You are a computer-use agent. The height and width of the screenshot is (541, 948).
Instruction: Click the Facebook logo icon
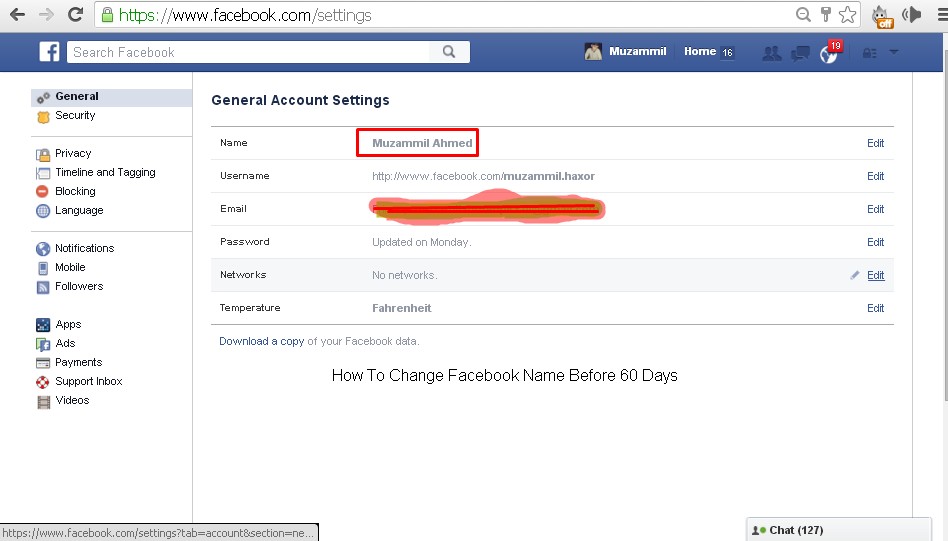coord(49,51)
